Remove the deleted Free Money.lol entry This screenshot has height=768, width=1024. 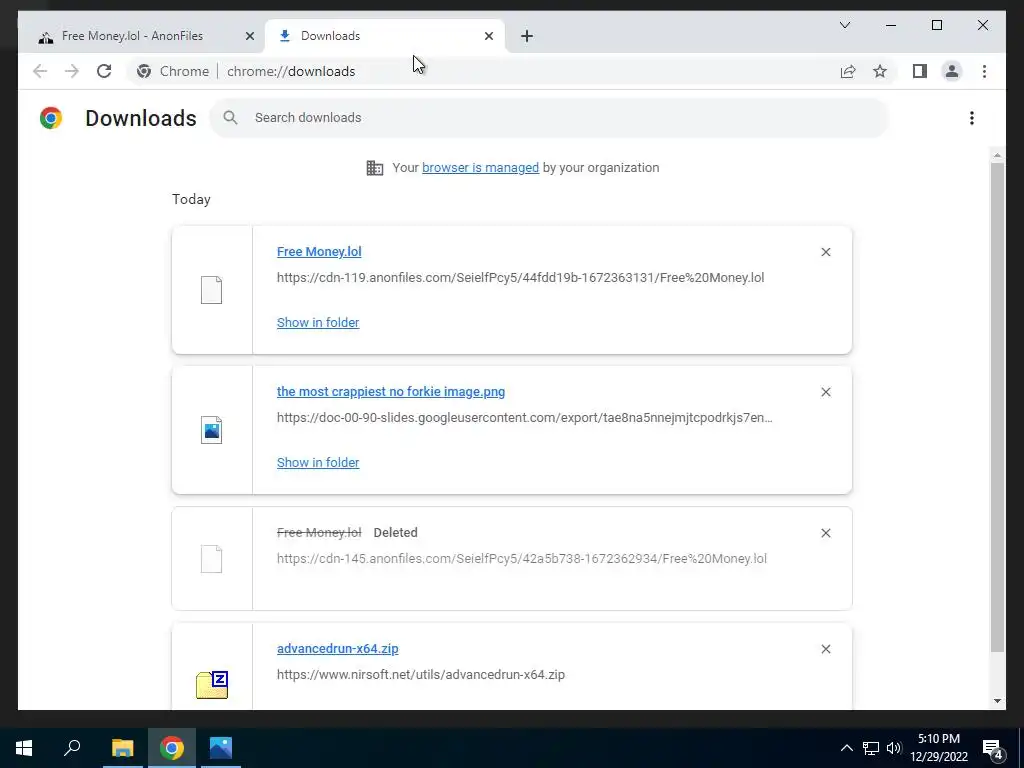tap(825, 533)
